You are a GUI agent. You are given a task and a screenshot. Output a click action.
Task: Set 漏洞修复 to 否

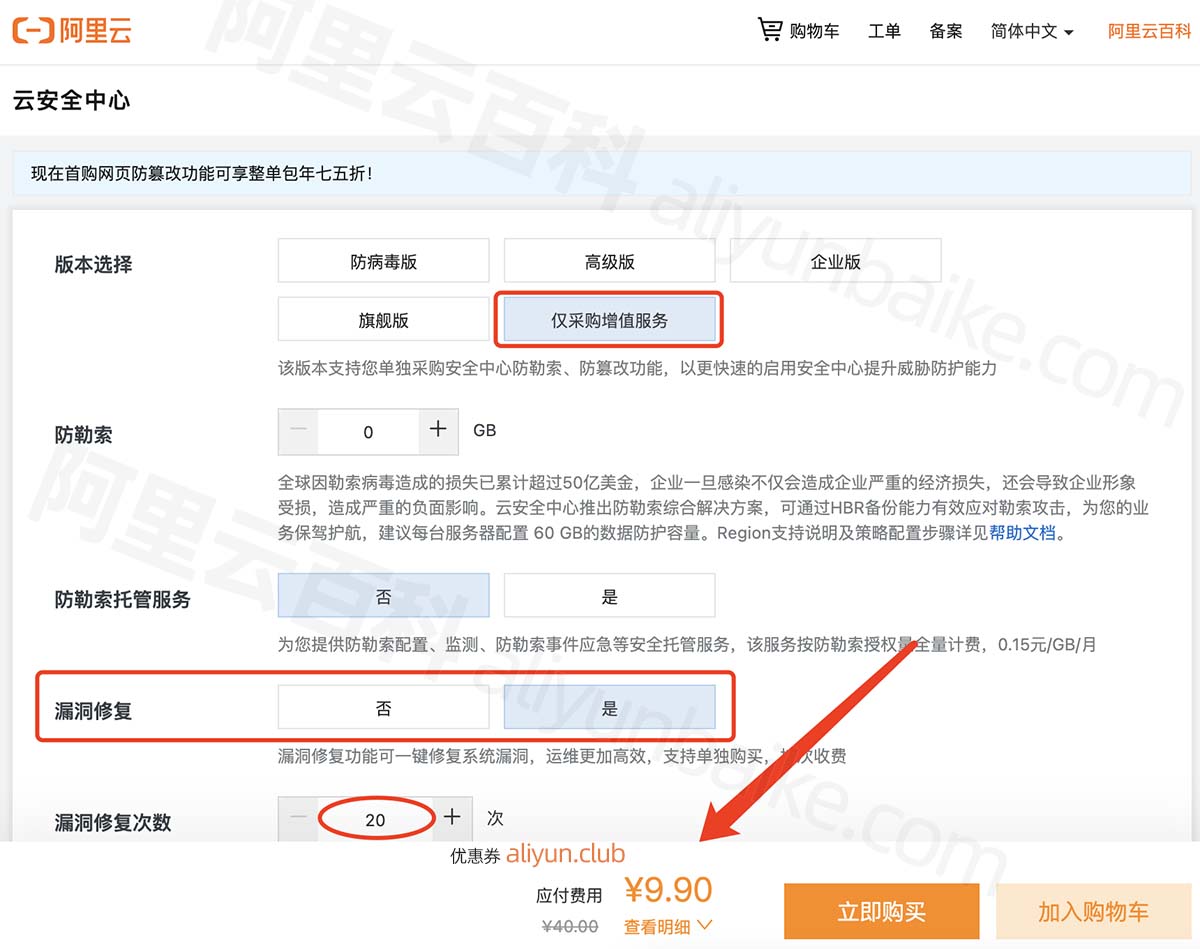point(384,708)
